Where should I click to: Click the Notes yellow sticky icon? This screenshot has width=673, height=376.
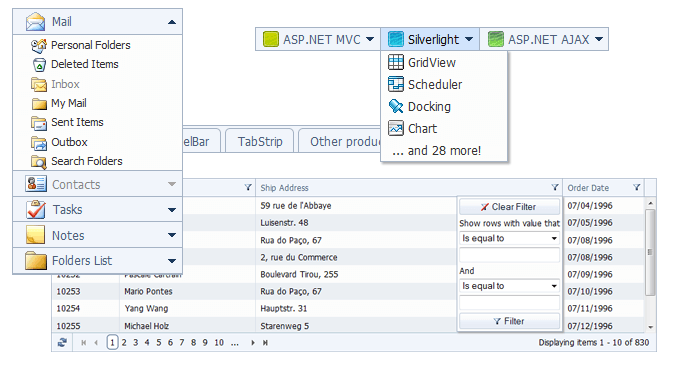pos(35,235)
